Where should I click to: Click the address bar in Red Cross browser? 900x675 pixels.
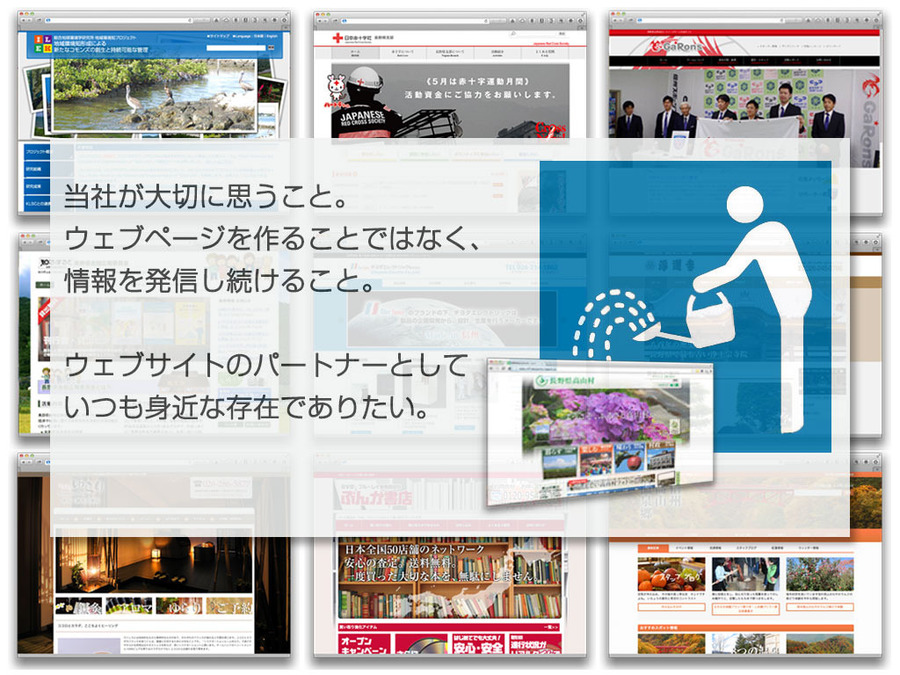[x=450, y=20]
